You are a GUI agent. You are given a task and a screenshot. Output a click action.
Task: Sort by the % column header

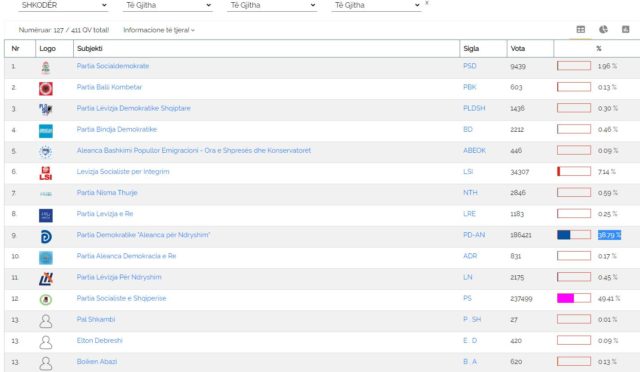pos(598,48)
